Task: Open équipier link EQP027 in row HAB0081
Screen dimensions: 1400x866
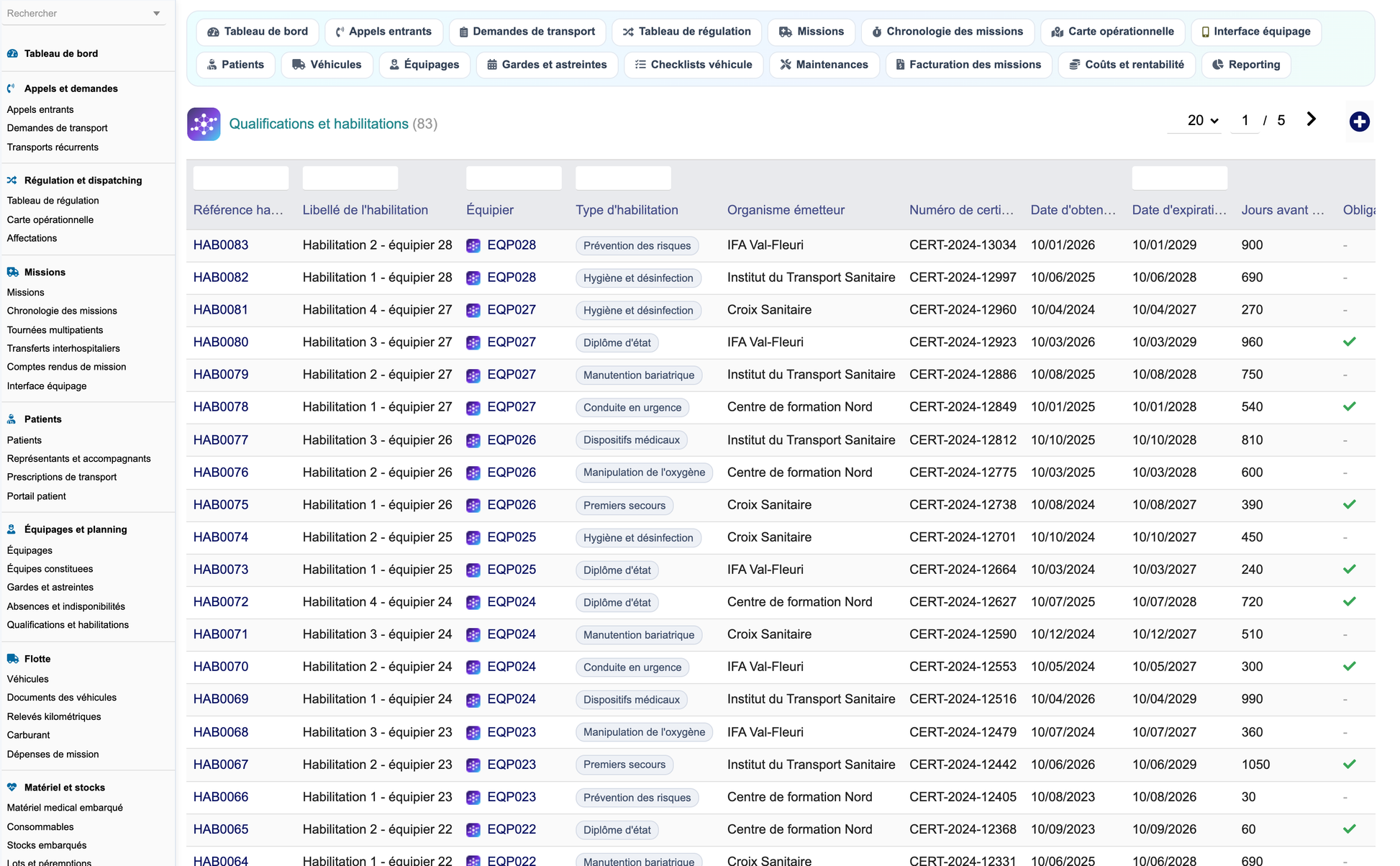Action: 512,310
